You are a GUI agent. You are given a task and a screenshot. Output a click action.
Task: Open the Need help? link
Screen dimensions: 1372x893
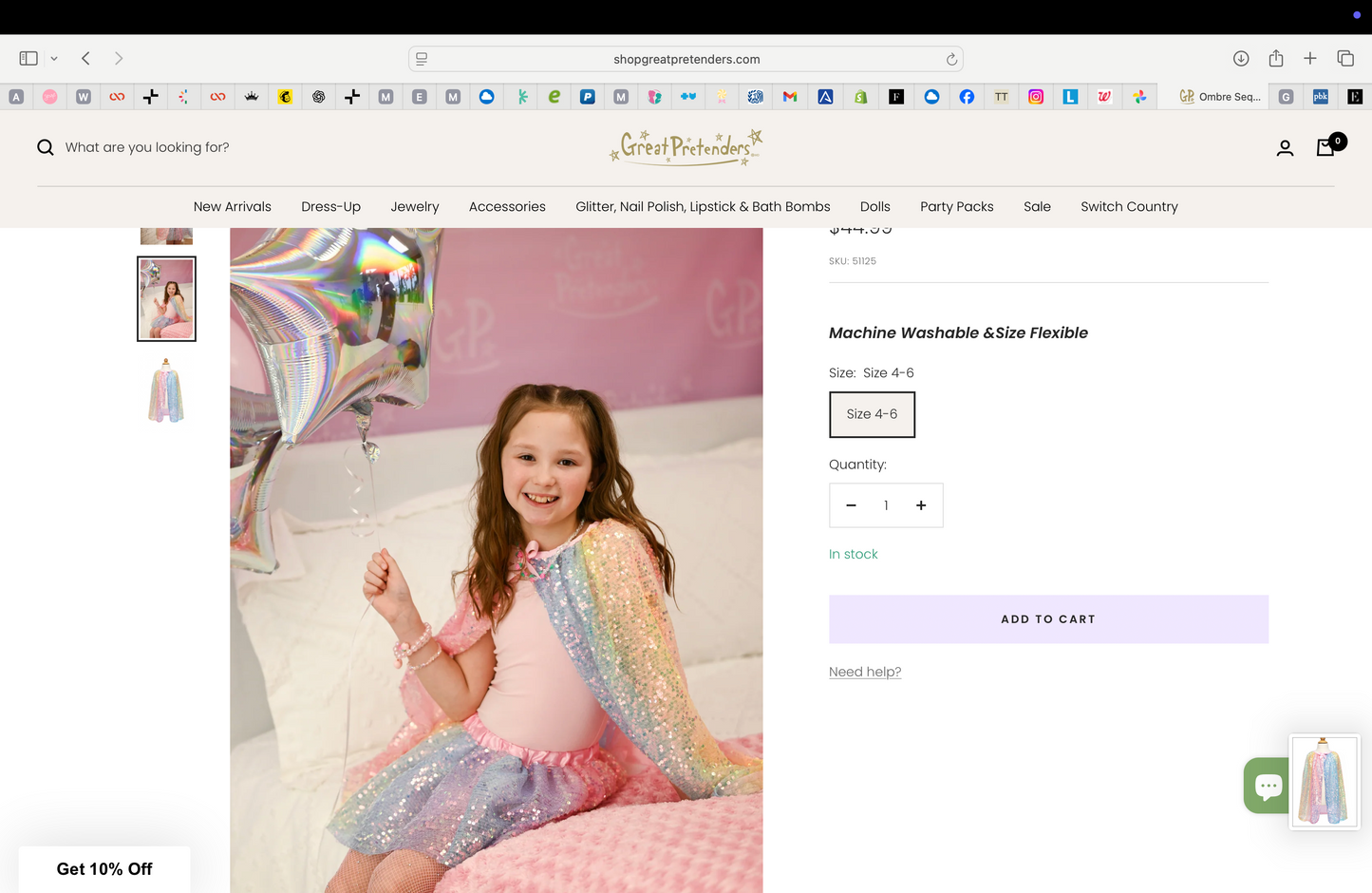click(x=865, y=672)
